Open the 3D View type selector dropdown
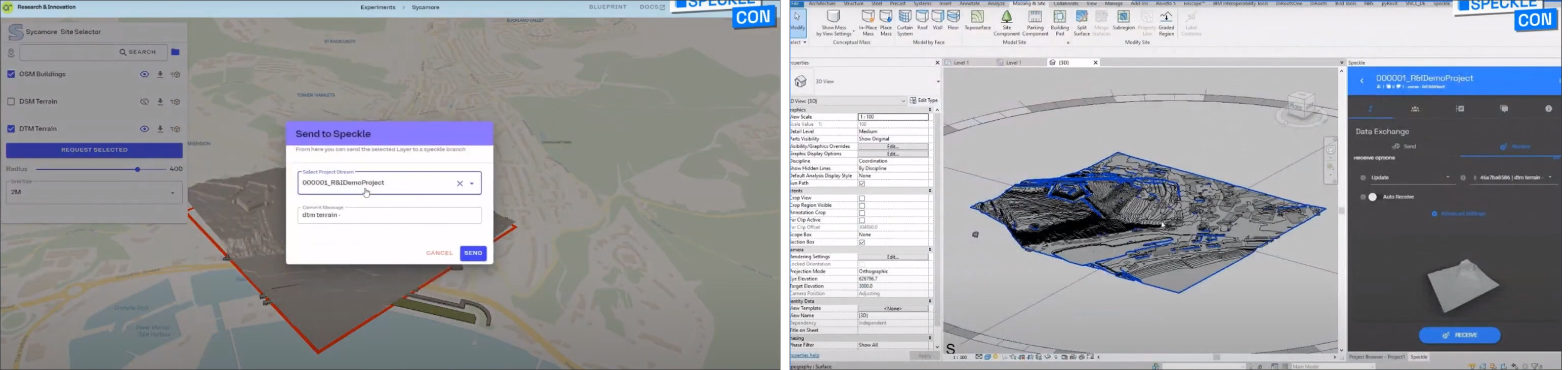The width and height of the screenshot is (1568, 370). point(938,81)
